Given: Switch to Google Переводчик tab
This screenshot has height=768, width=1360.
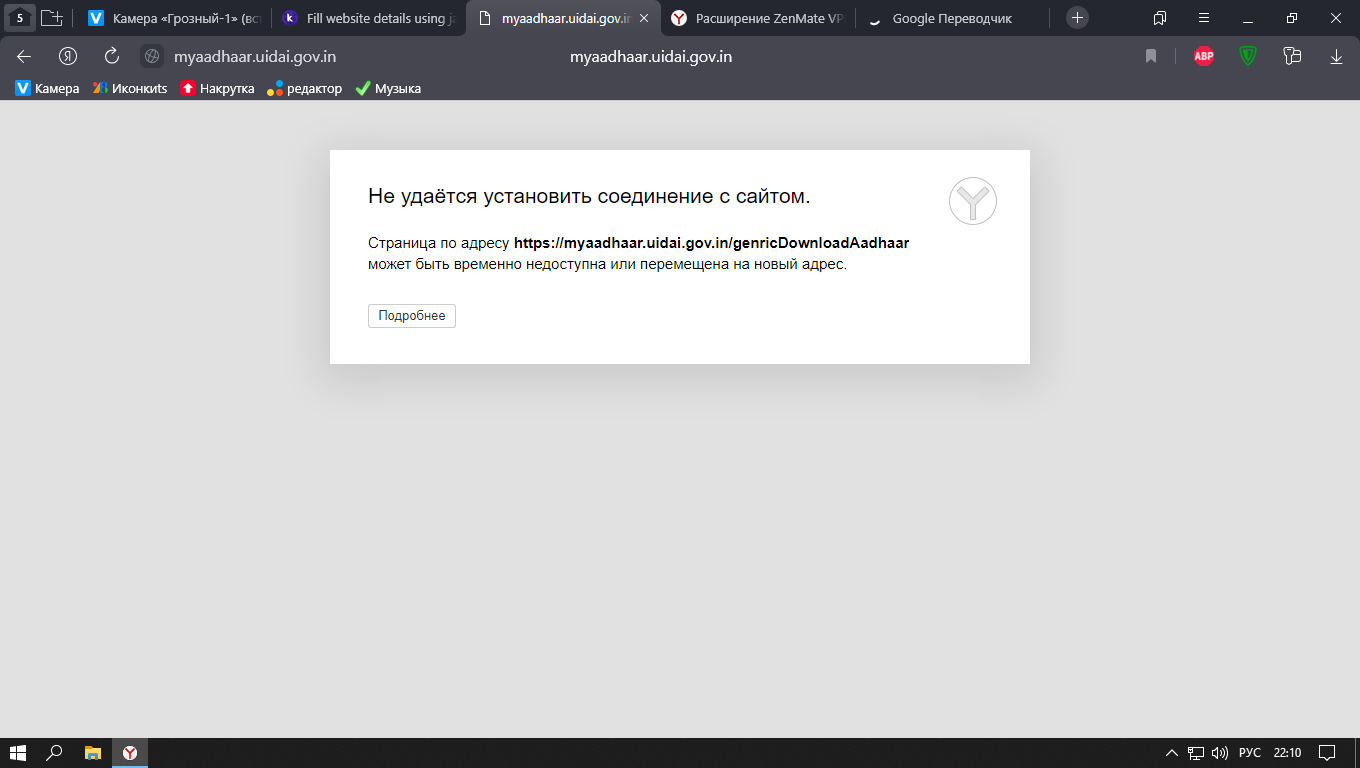Looking at the screenshot, I should (x=950, y=18).
